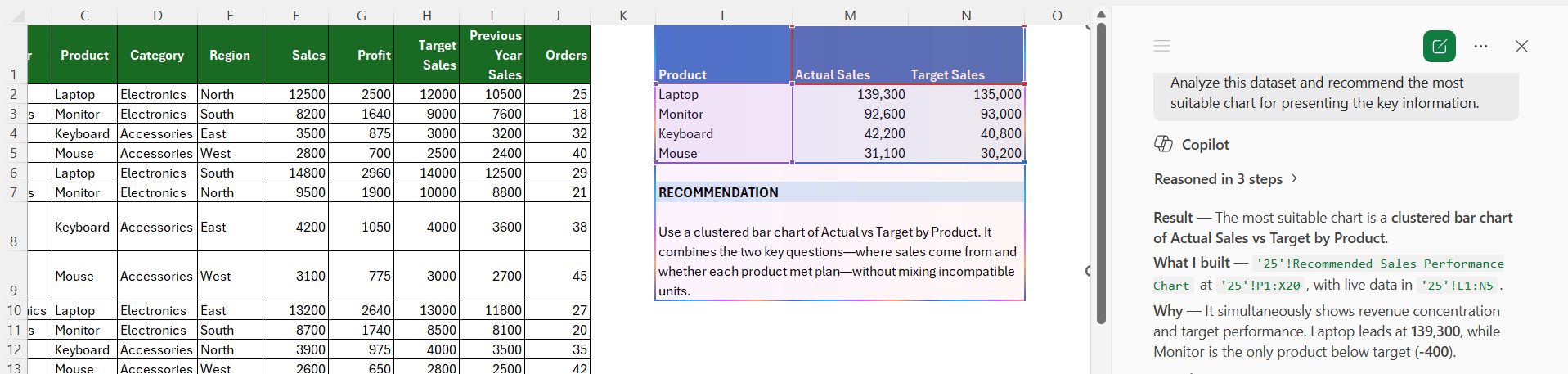
Task: Select row 8 header
Action: click(13, 227)
